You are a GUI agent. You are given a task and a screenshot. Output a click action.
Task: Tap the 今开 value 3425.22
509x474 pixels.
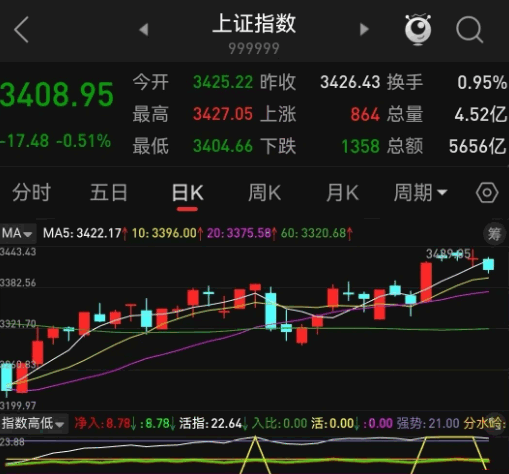pyautogui.click(x=223, y=82)
